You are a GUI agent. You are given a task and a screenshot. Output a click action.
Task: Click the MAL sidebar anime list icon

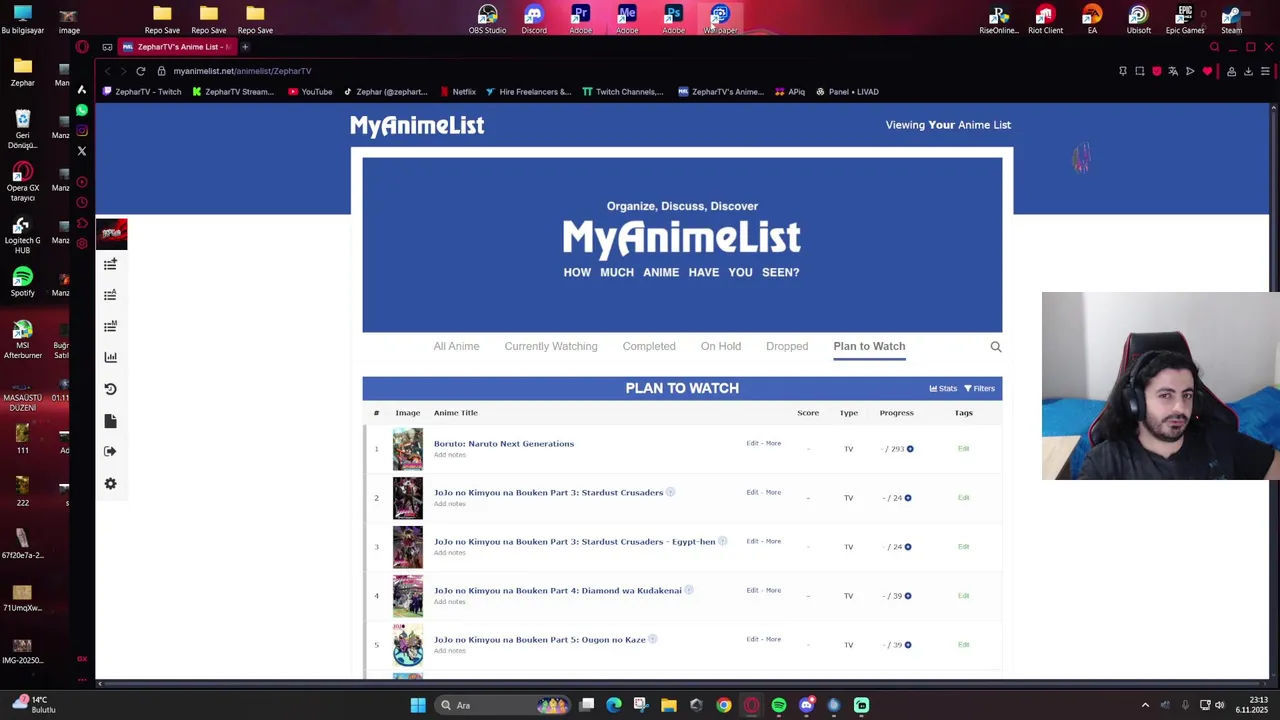point(110,295)
